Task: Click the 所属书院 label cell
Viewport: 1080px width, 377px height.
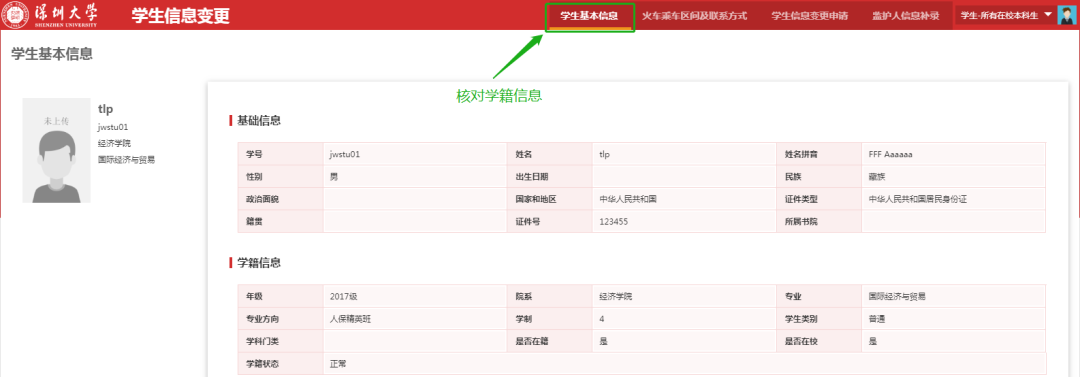Action: tap(819, 222)
